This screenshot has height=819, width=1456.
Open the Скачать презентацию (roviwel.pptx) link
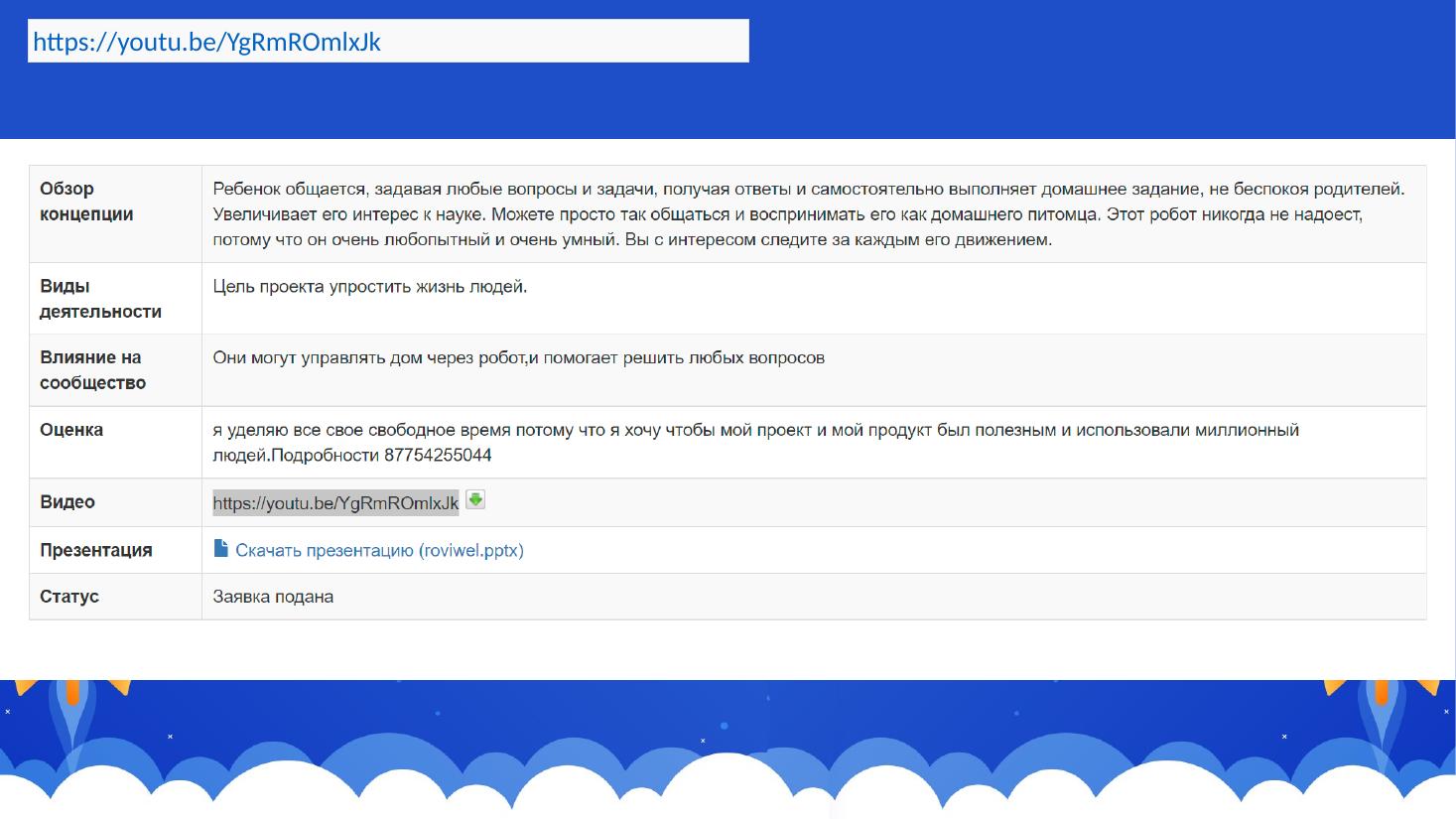379,550
